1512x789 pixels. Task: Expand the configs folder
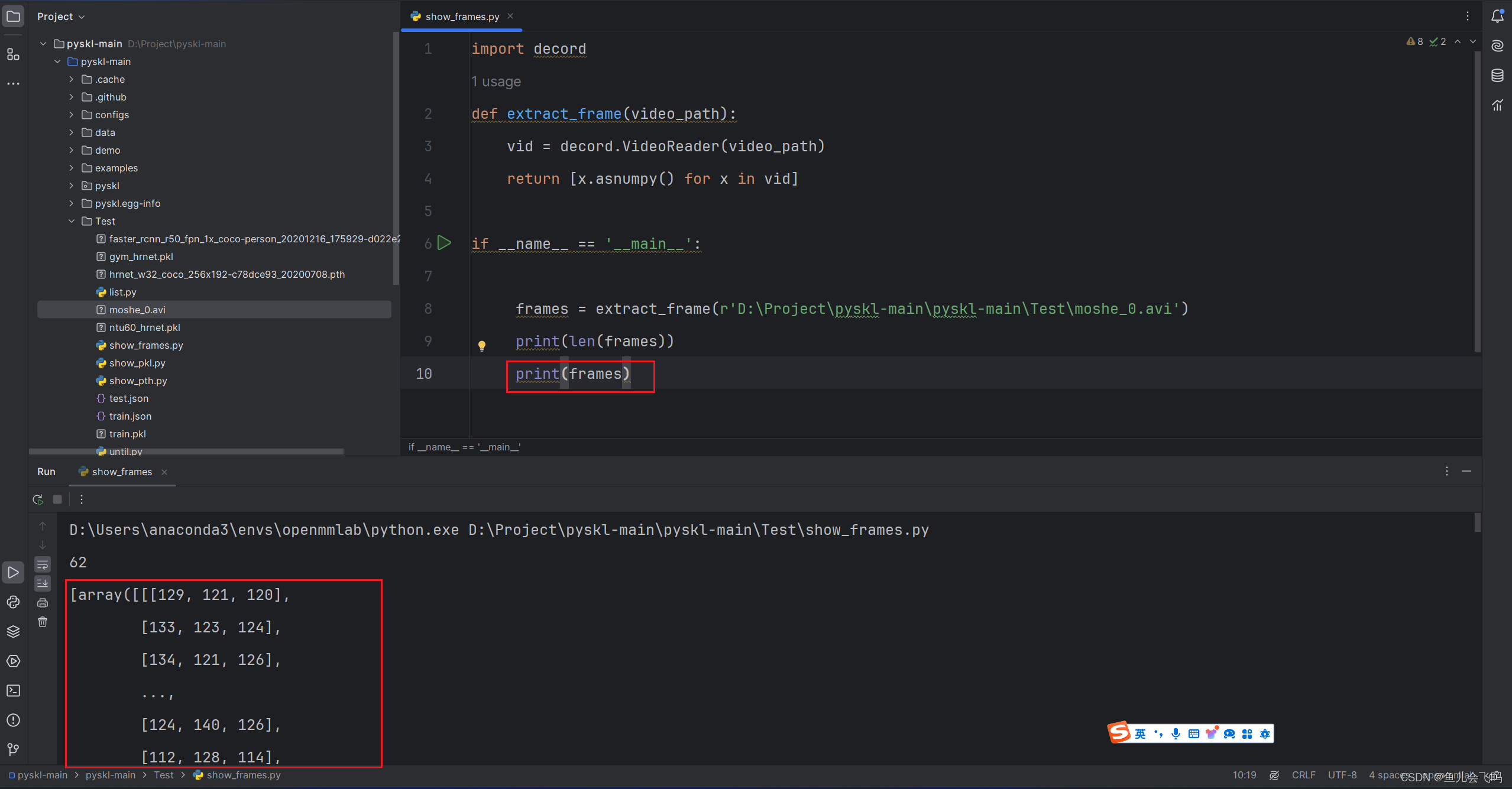point(72,115)
